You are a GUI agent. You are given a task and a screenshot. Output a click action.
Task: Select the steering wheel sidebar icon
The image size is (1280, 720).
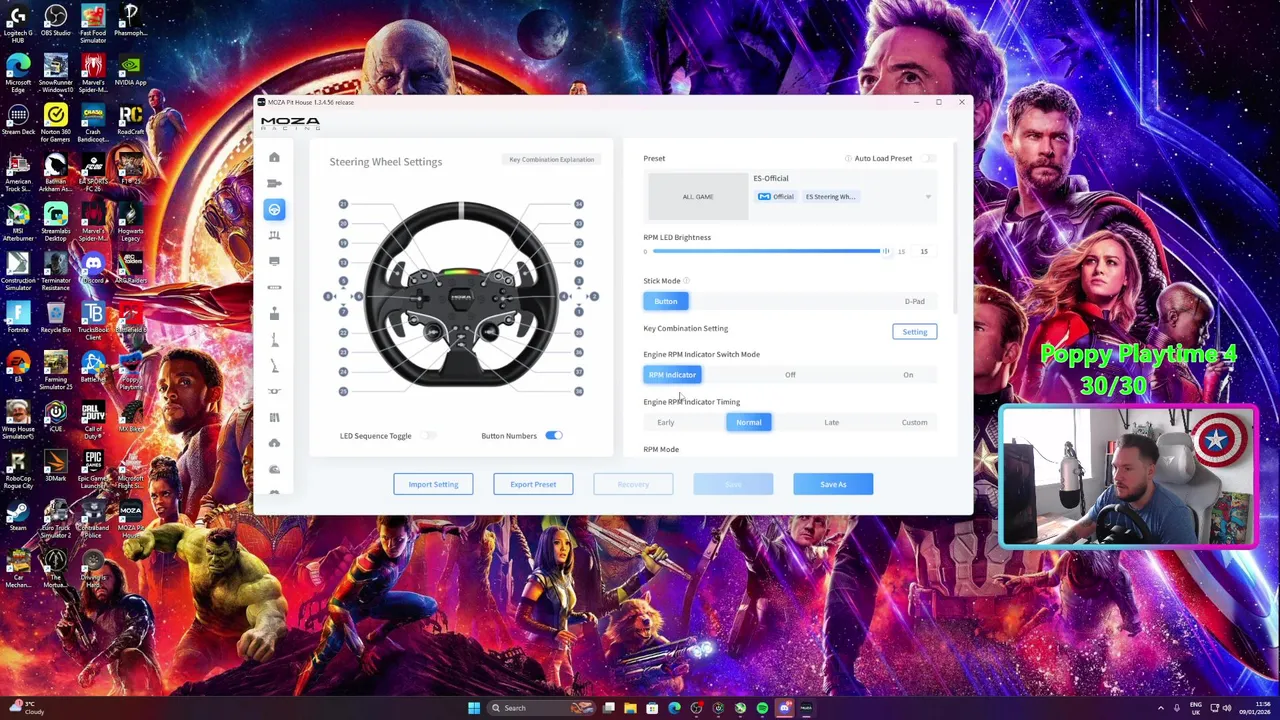tap(274, 209)
